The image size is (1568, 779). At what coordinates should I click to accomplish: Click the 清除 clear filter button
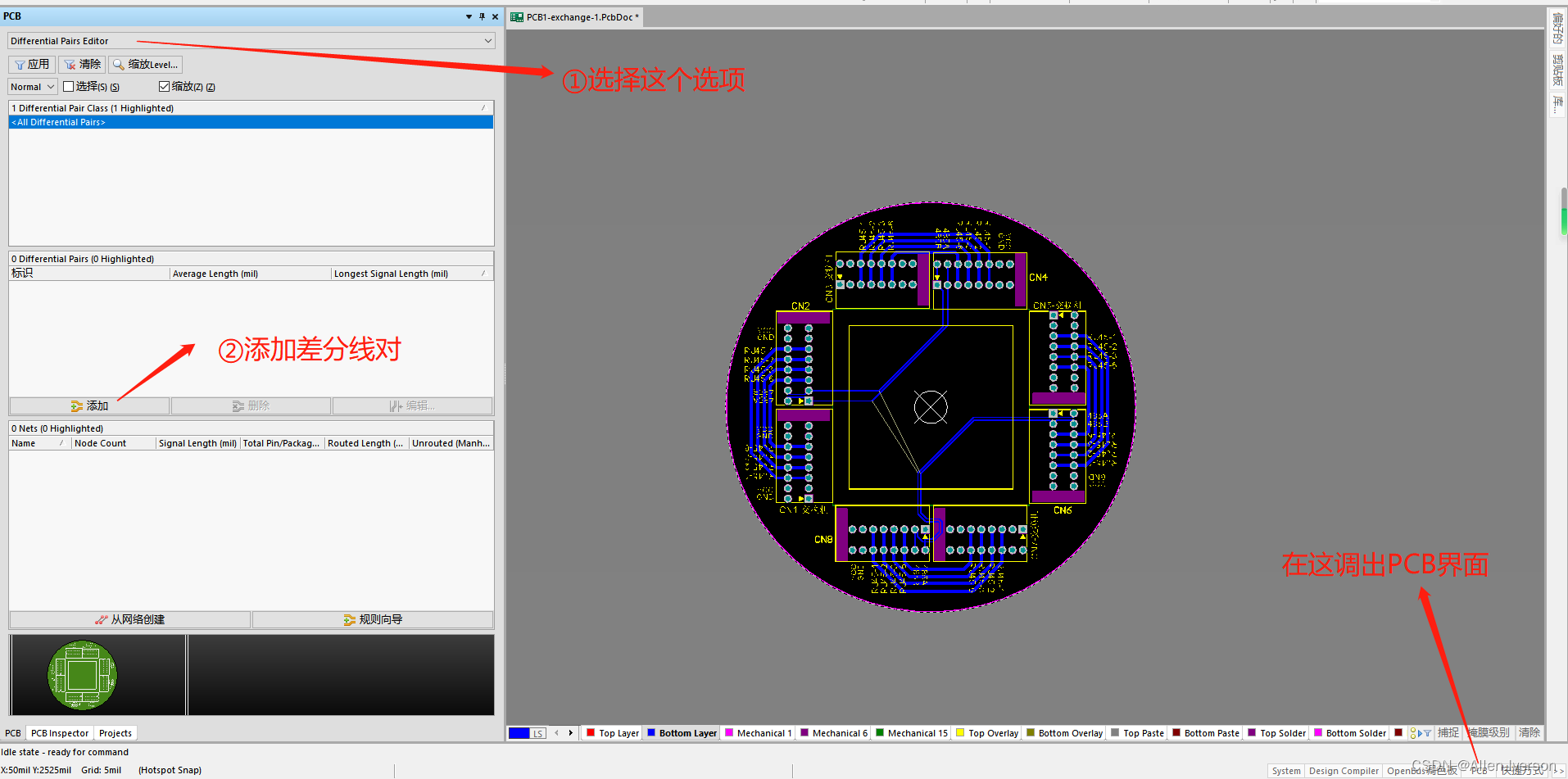(83, 65)
